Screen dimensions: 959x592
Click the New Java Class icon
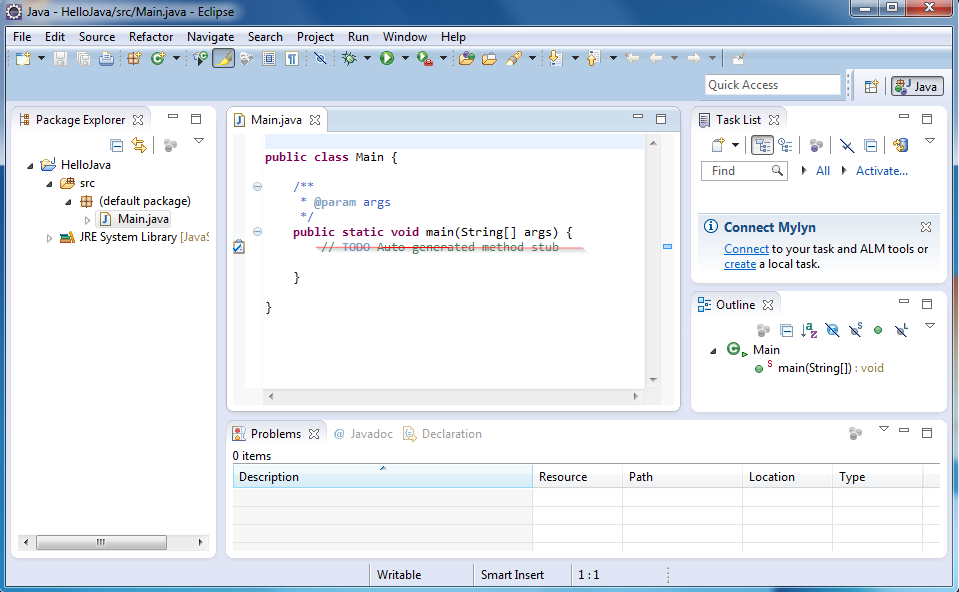[158, 59]
